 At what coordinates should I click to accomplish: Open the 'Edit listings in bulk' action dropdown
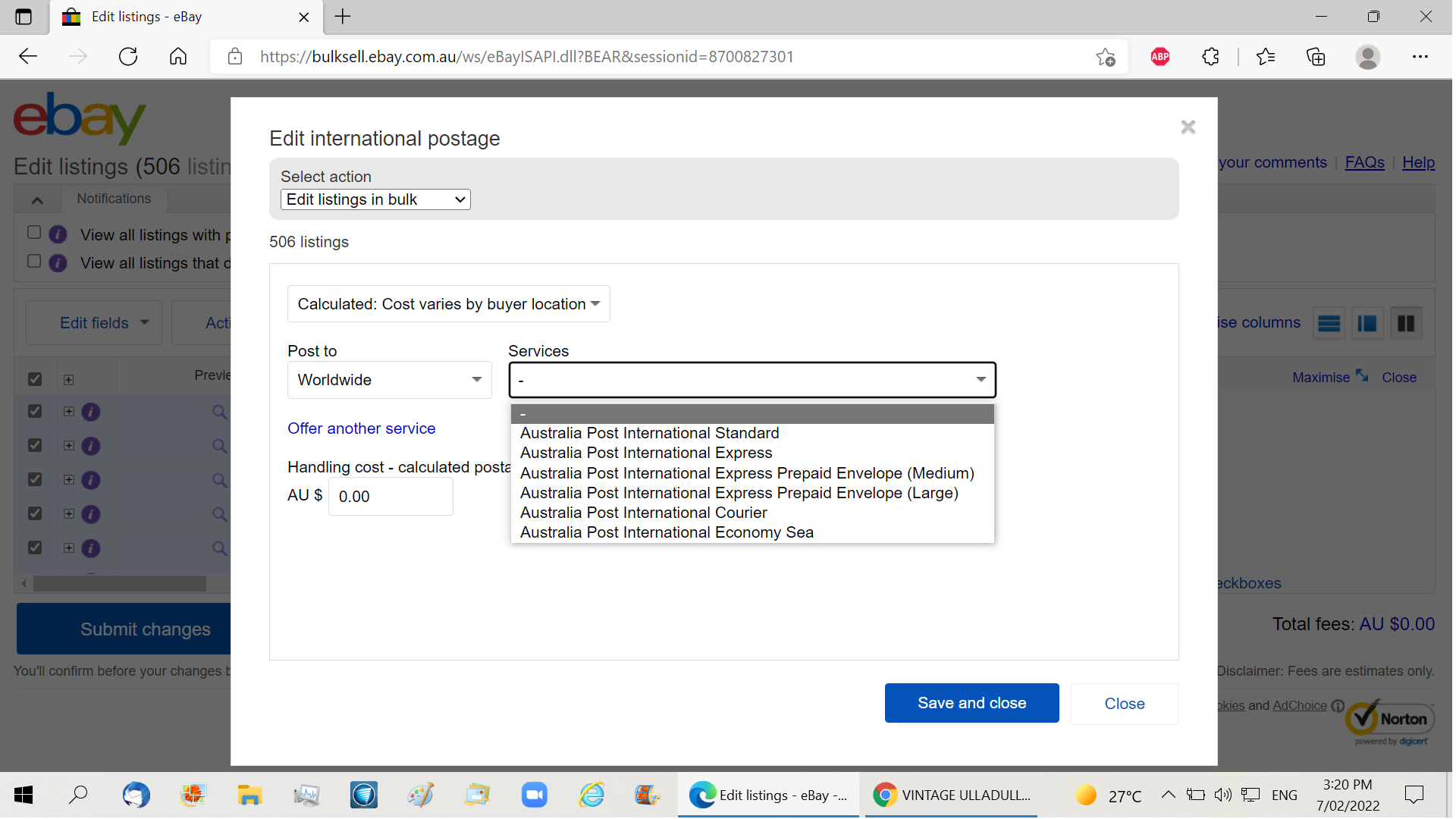(375, 199)
